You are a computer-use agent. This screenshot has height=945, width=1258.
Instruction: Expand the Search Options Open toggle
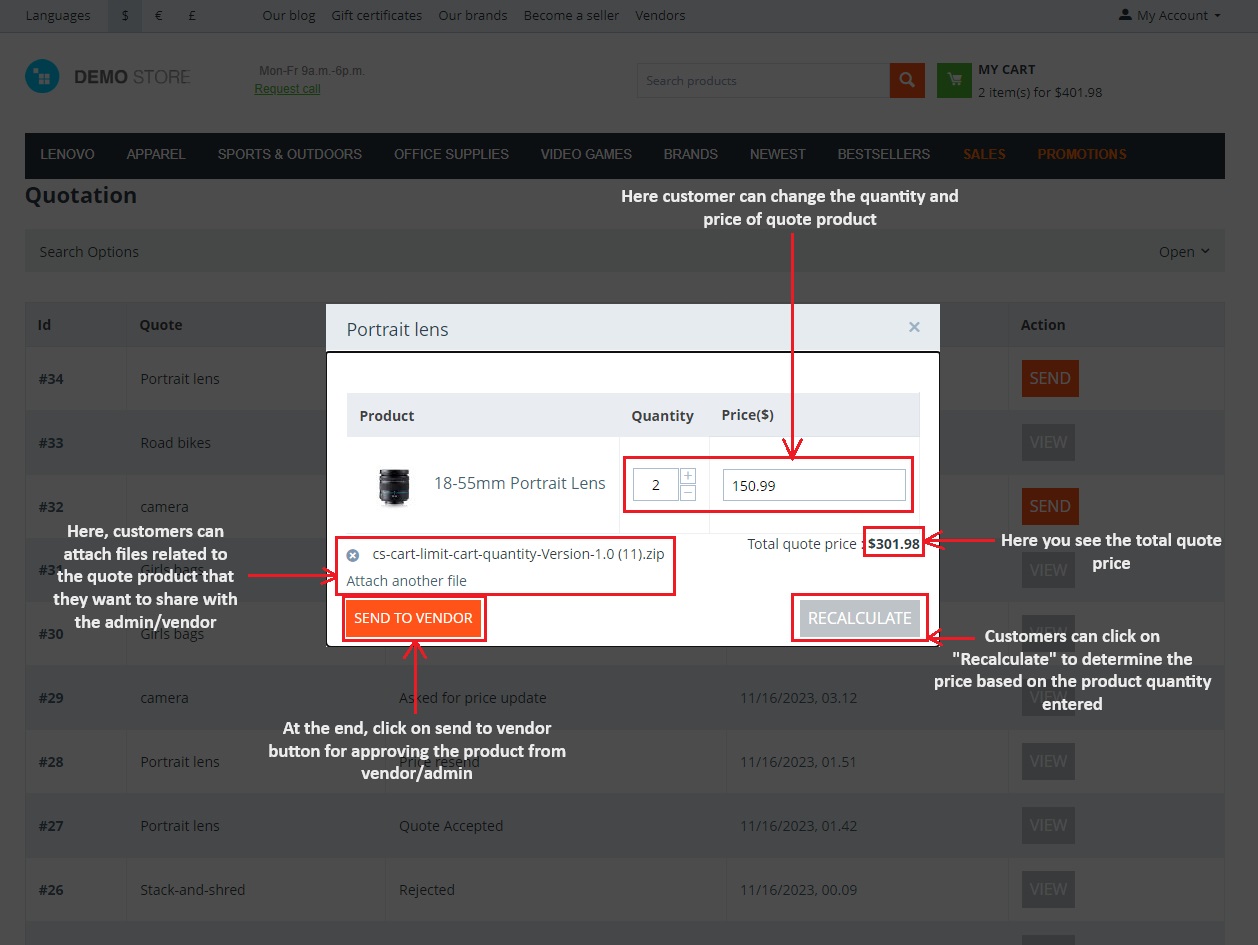(1184, 252)
